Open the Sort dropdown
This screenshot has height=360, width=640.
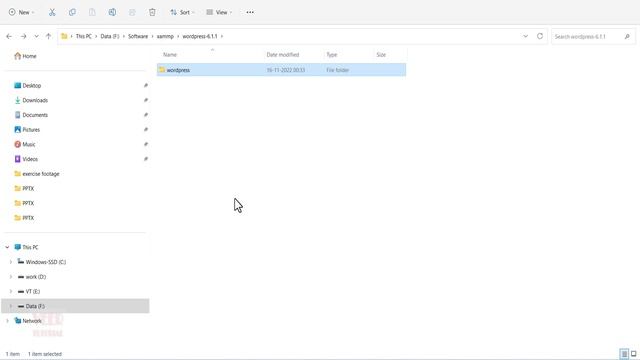[x=182, y=12]
